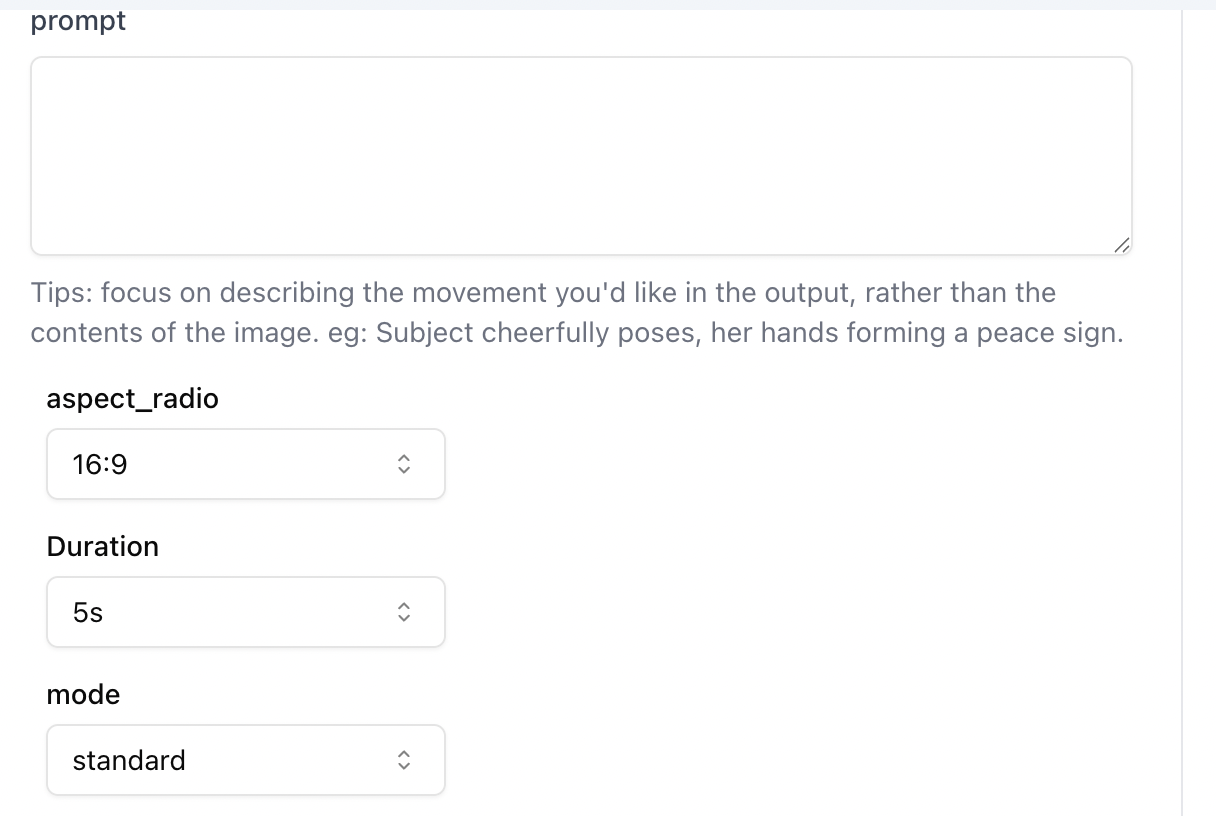Click the tips text about describing movement
This screenshot has width=1216, height=816.
578,312
